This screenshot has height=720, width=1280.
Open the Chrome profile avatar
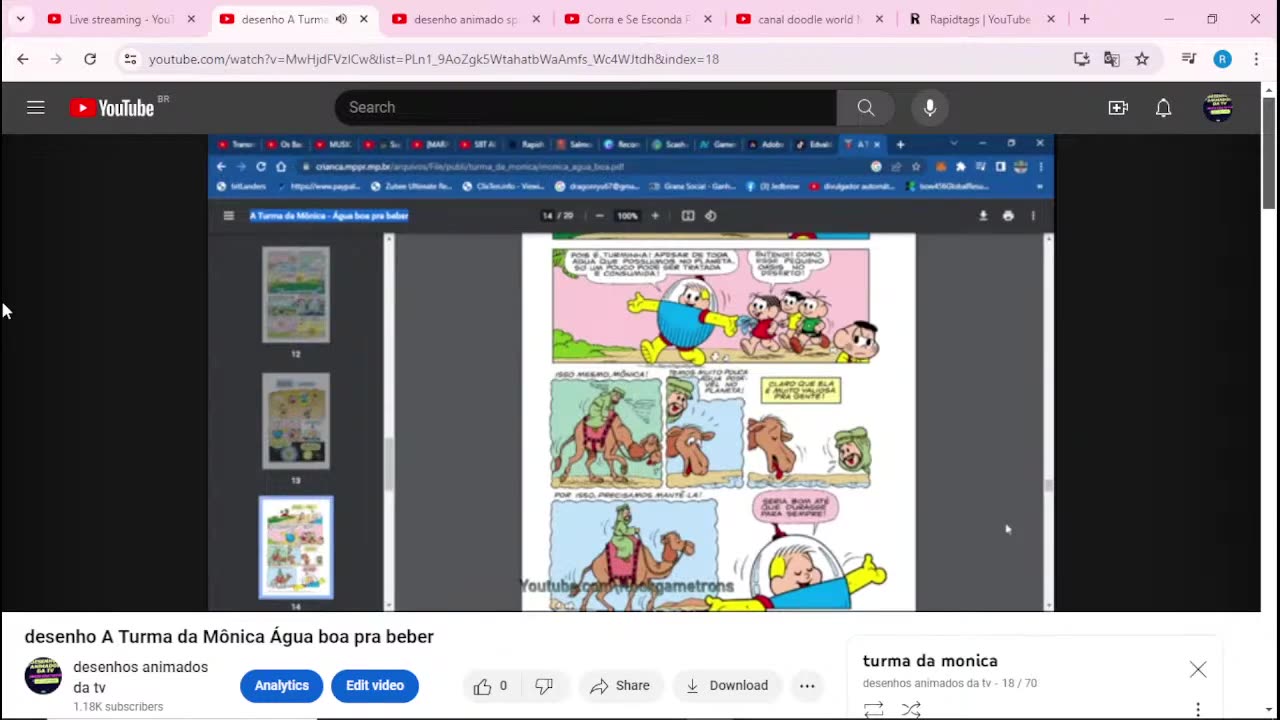1222,59
